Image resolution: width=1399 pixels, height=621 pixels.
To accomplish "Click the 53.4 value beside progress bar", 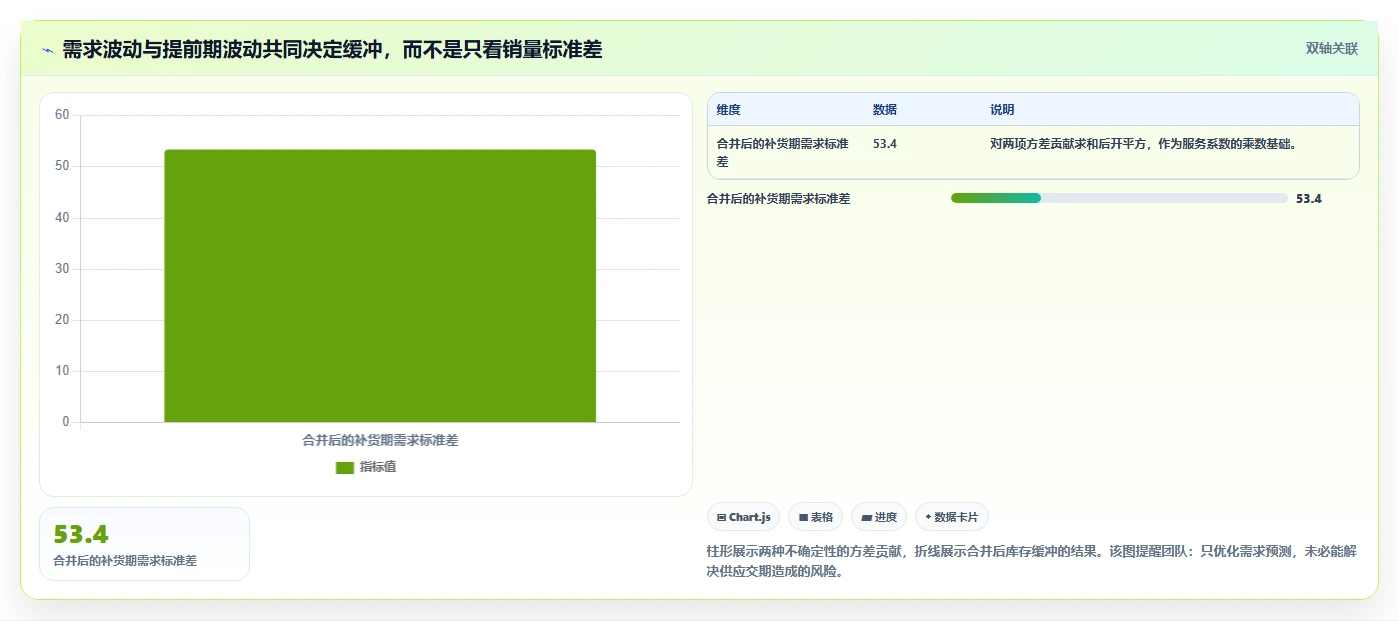I will pyautogui.click(x=1309, y=199).
